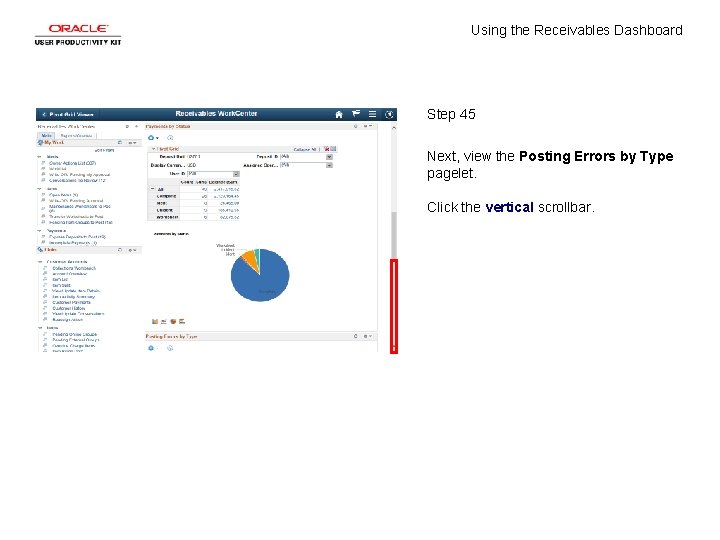Image resolution: width=720 pixels, height=540 pixels.
Task: Open Posting Errors by Type settings menu
Action: tap(368, 336)
